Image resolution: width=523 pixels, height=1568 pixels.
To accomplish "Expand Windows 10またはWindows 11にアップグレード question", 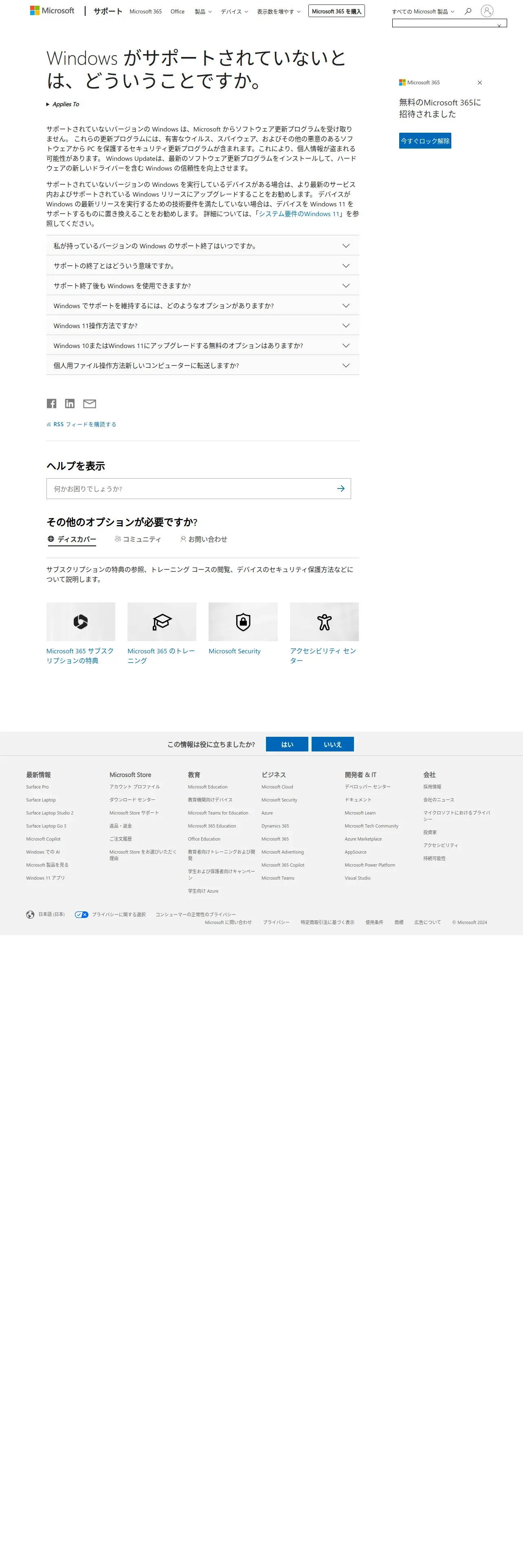I will [203, 346].
